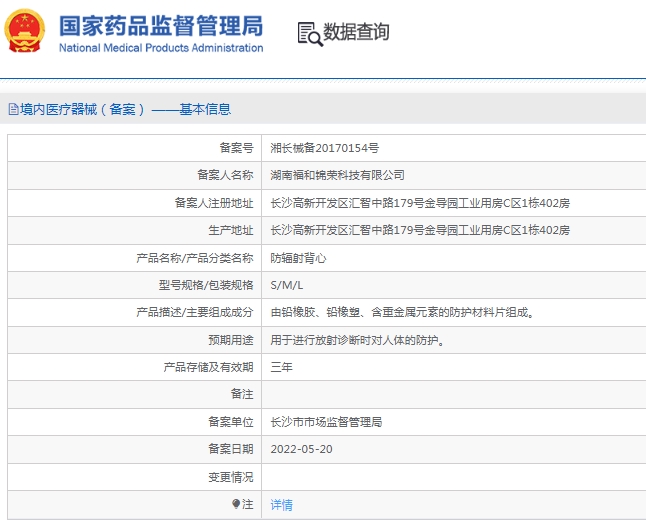Click the 国家药品监督管理局 title
This screenshot has height=528, width=646.
[161, 26]
